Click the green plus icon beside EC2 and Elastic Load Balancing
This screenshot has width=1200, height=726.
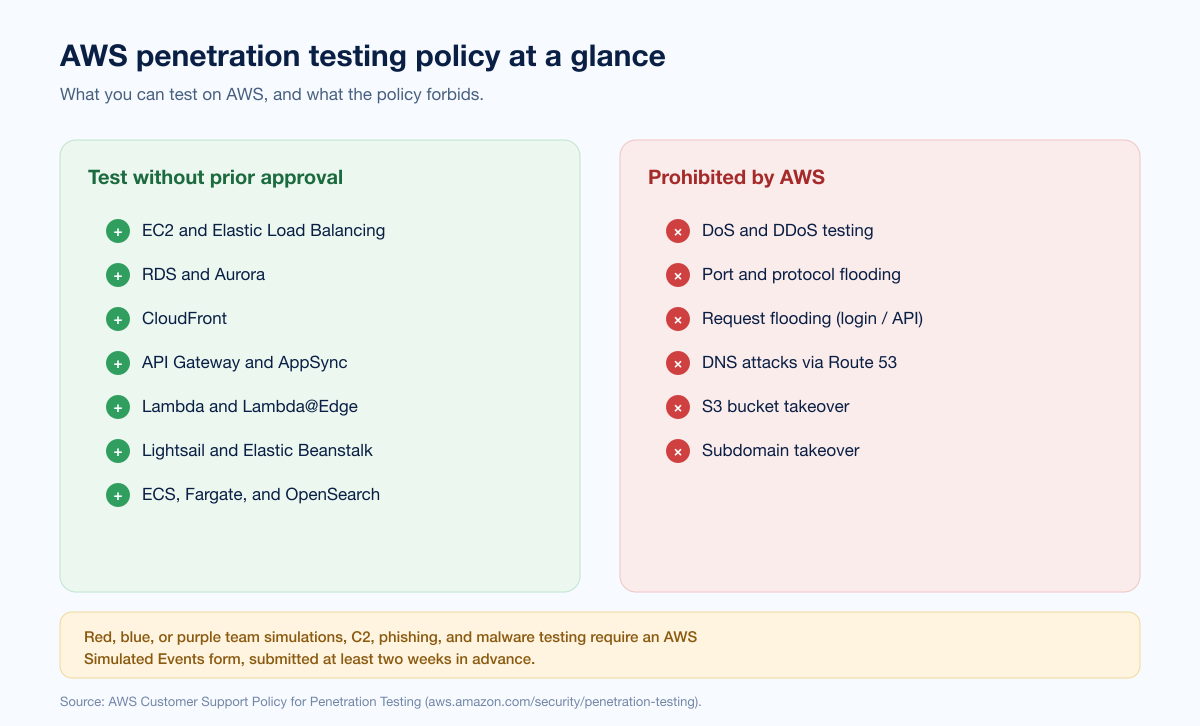click(118, 231)
